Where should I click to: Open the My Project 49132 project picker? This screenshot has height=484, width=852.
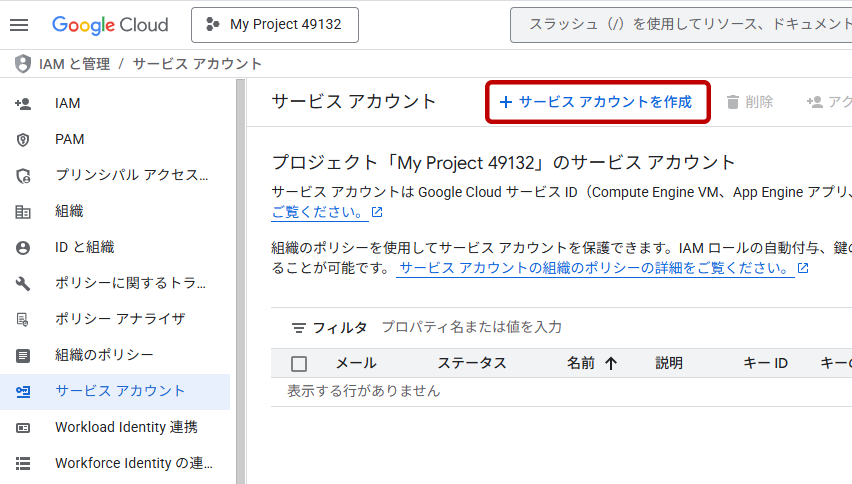tap(274, 25)
